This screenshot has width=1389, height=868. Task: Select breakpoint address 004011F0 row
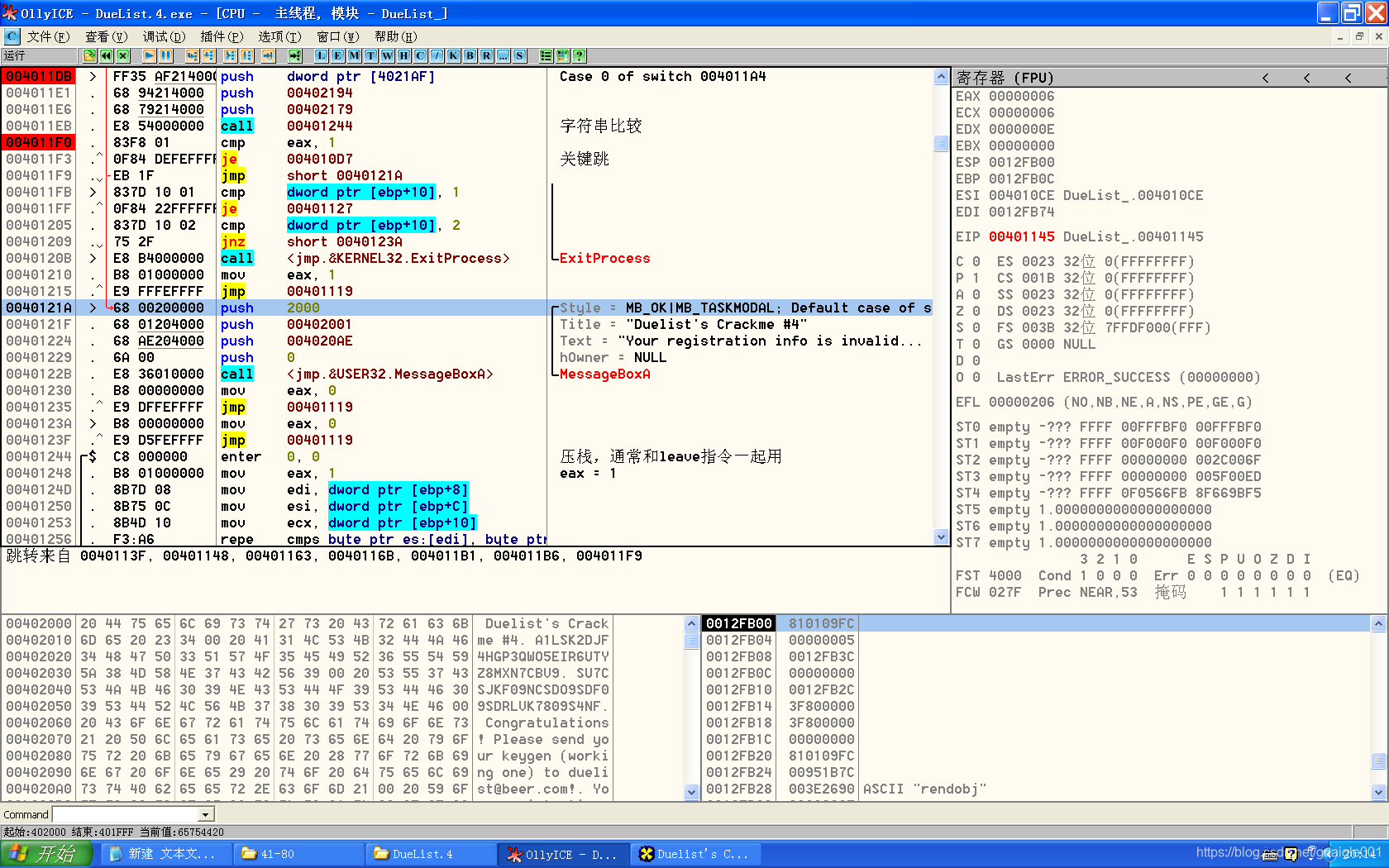(39, 142)
